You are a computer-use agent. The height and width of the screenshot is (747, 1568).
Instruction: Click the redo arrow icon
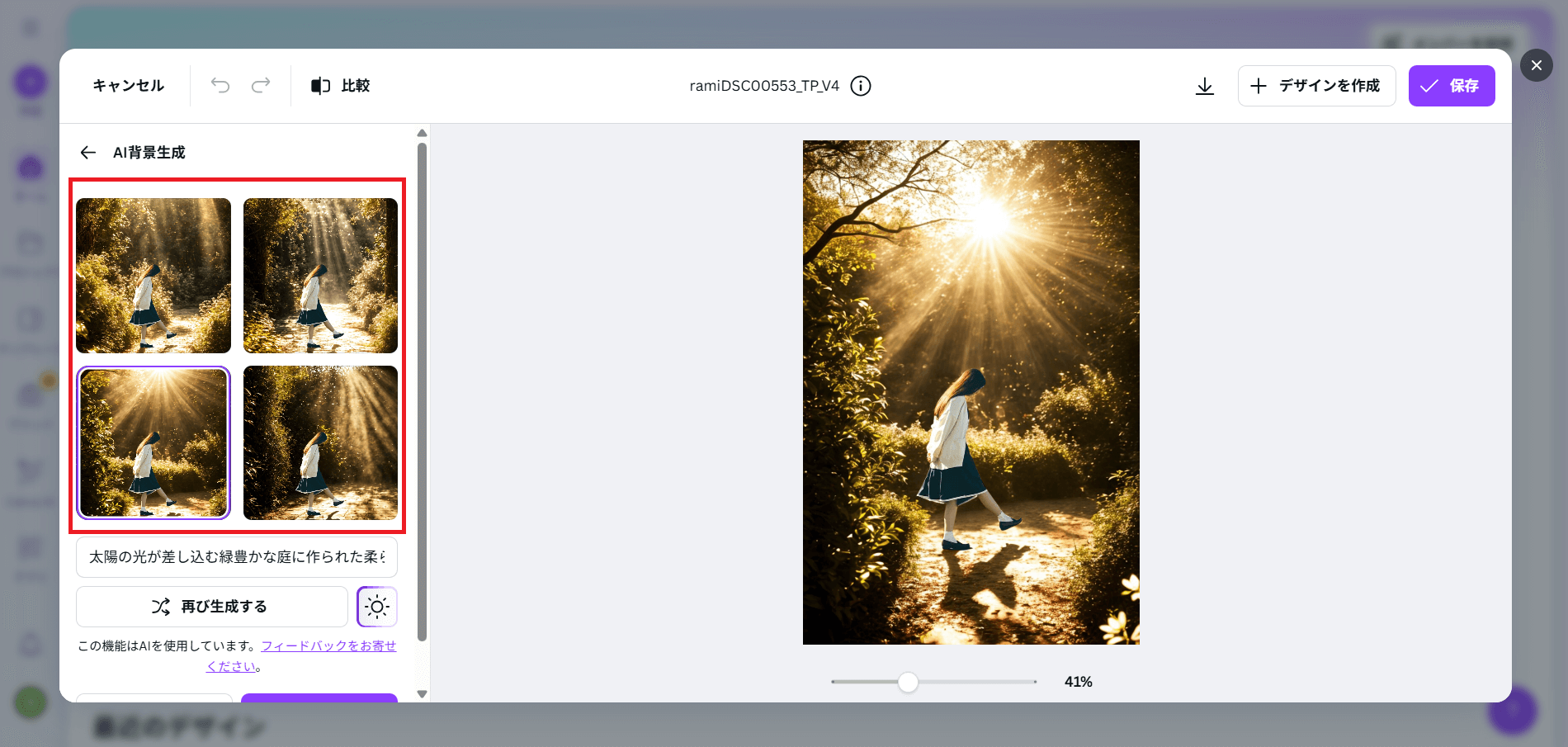click(261, 86)
